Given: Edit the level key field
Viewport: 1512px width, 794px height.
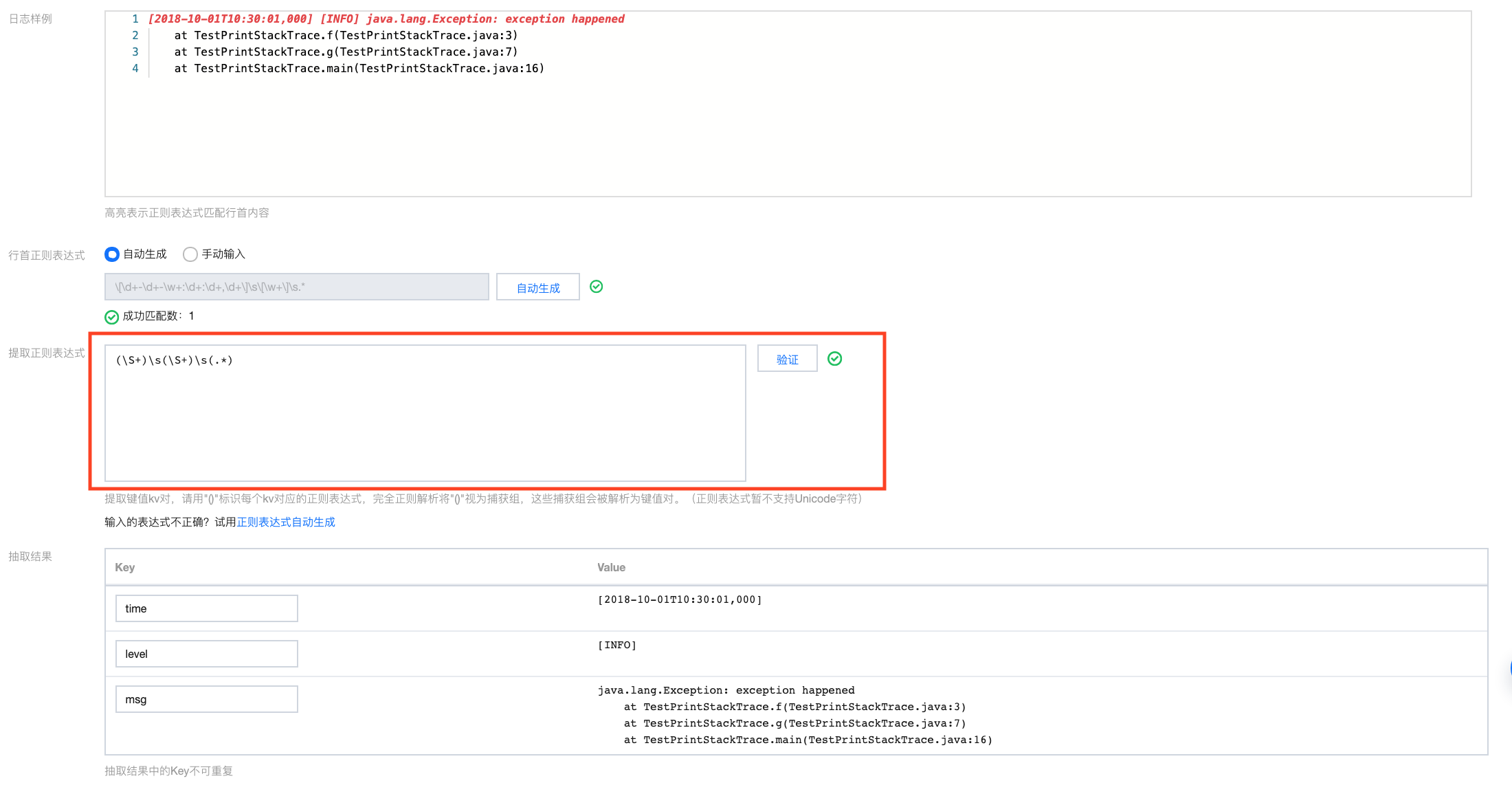Looking at the screenshot, I should point(206,654).
